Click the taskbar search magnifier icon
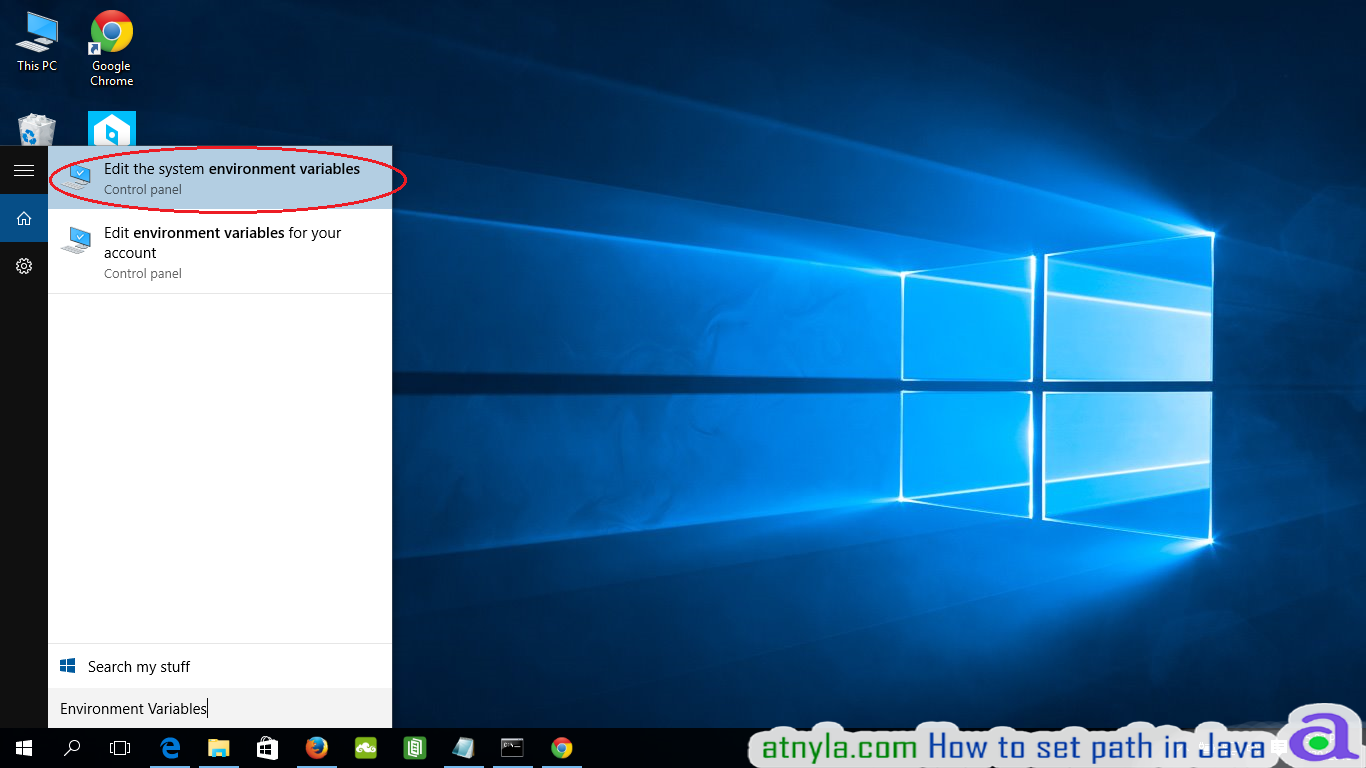The image size is (1366, 768). (71, 747)
